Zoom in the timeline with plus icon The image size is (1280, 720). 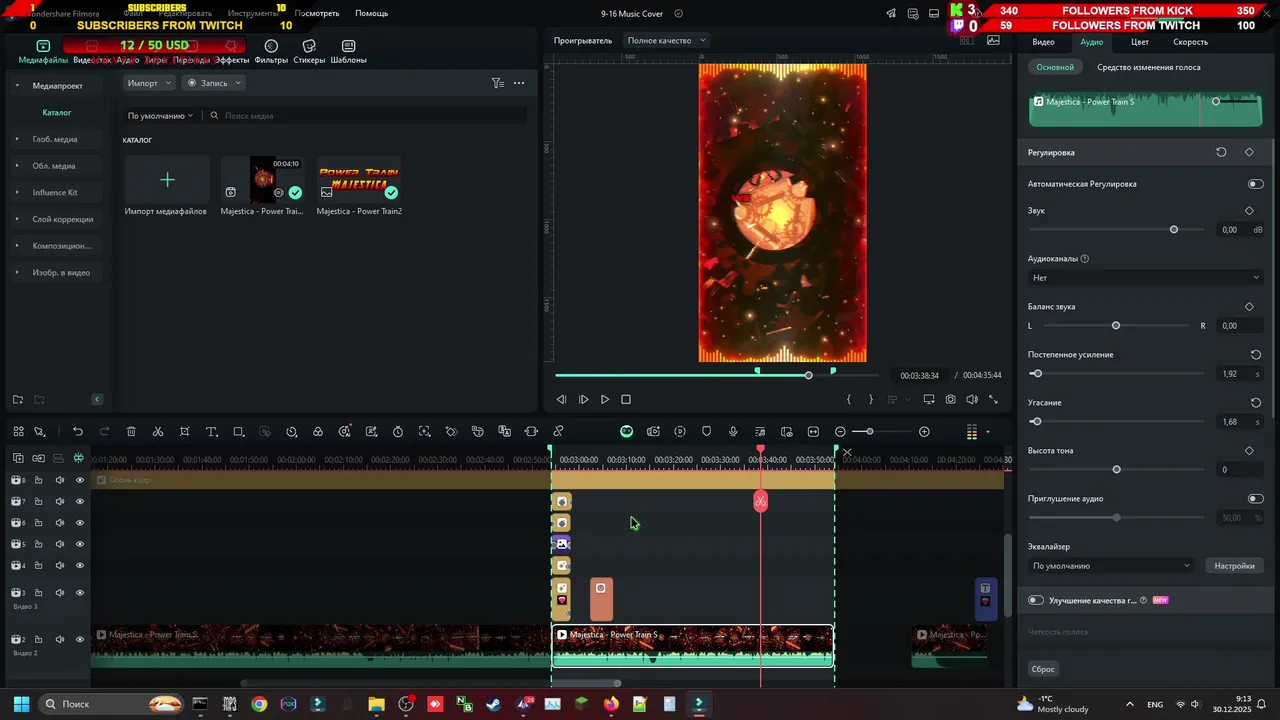point(924,431)
